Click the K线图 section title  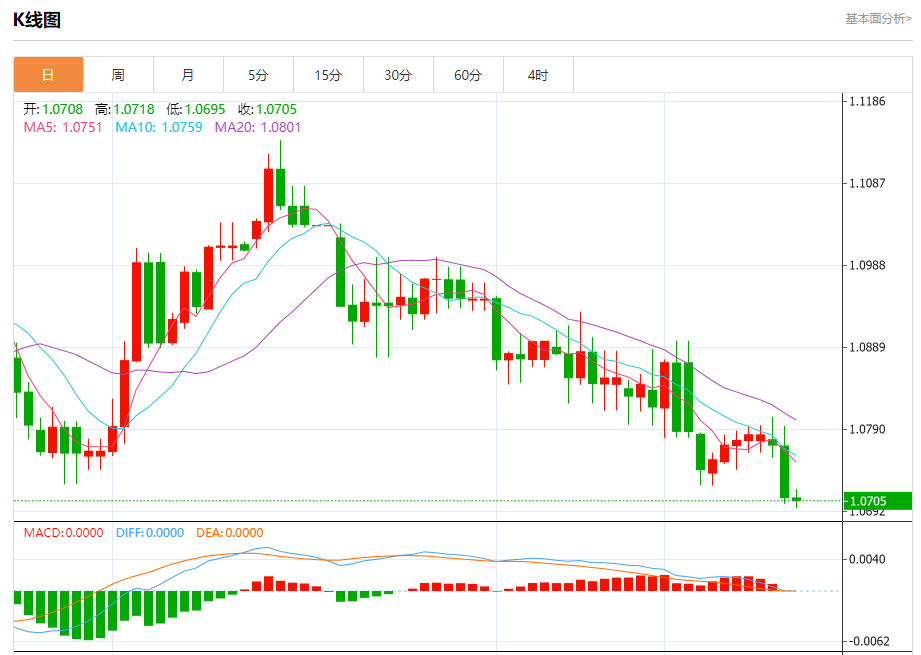pyautogui.click(x=37, y=20)
